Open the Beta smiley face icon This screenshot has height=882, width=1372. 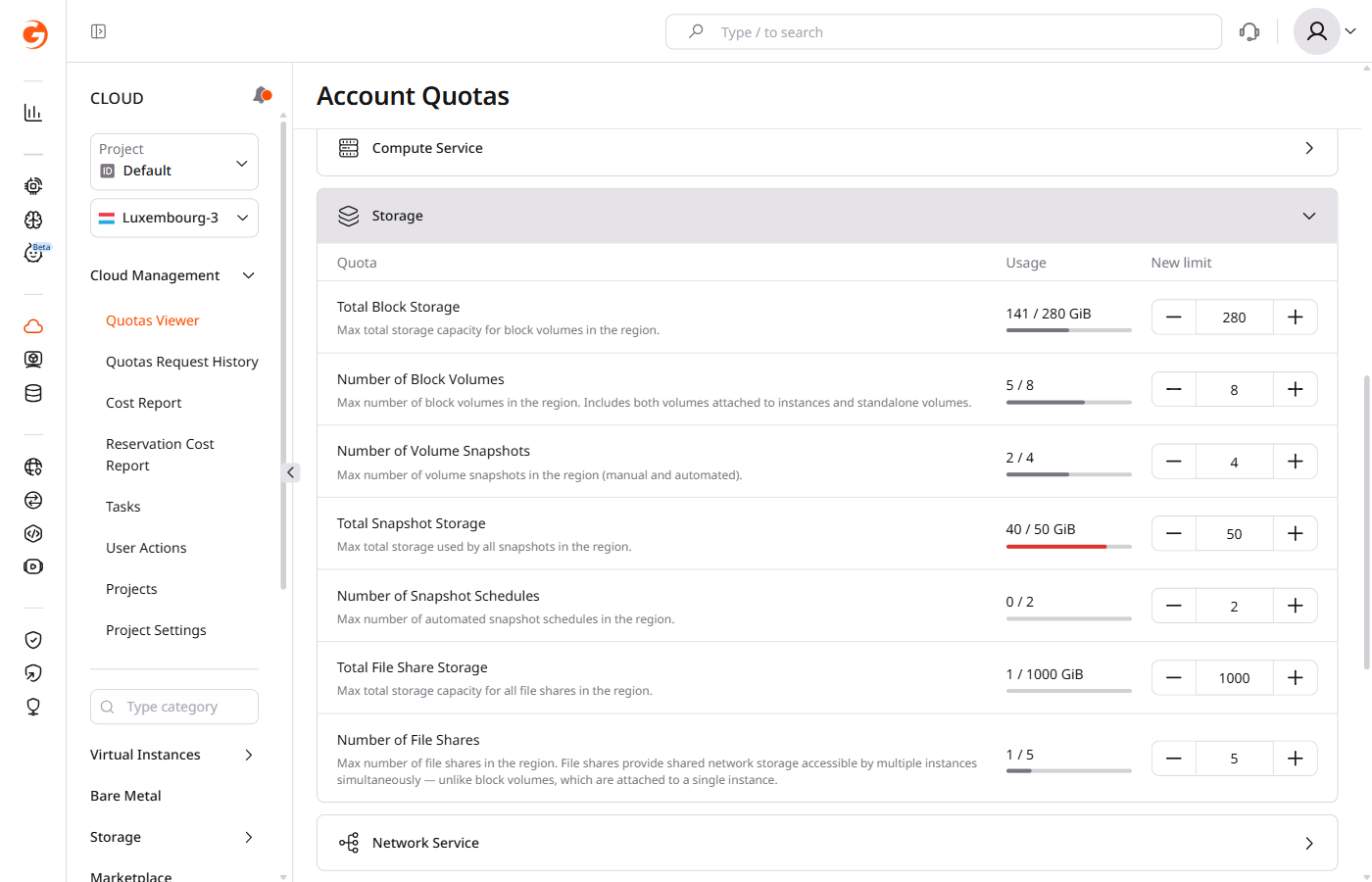point(33,254)
